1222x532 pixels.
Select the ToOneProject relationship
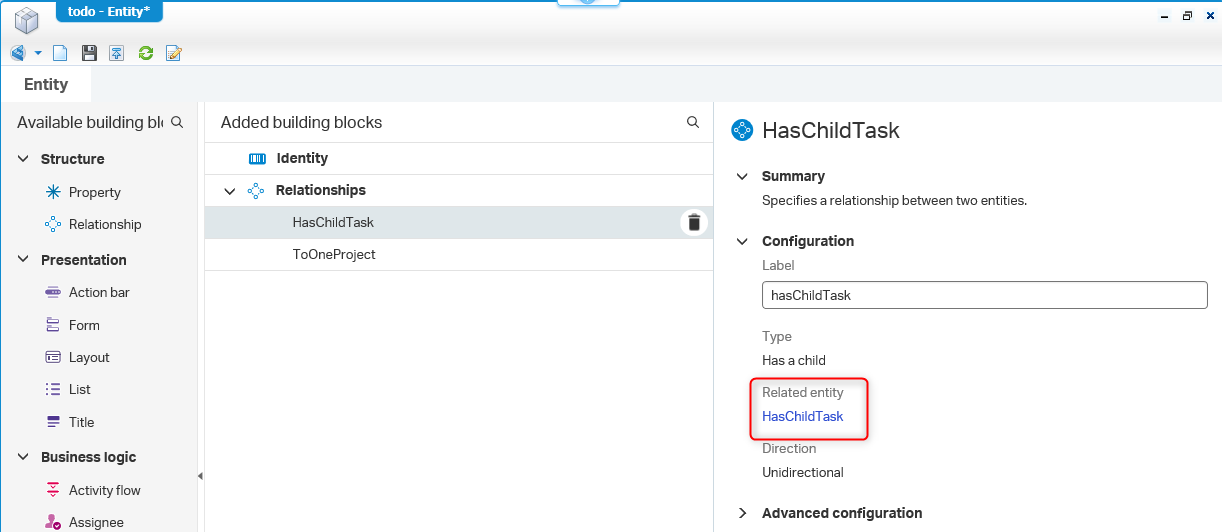(334, 255)
